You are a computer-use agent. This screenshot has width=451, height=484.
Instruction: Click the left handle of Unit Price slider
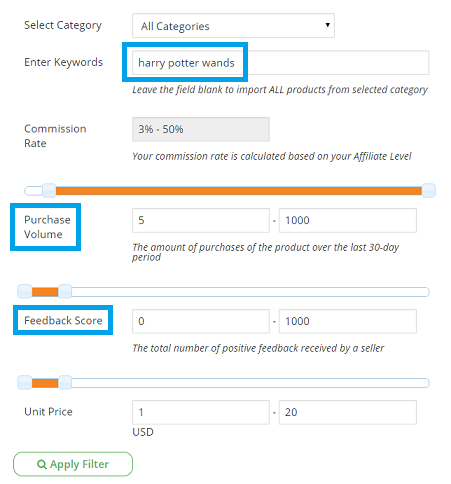(x=25, y=383)
